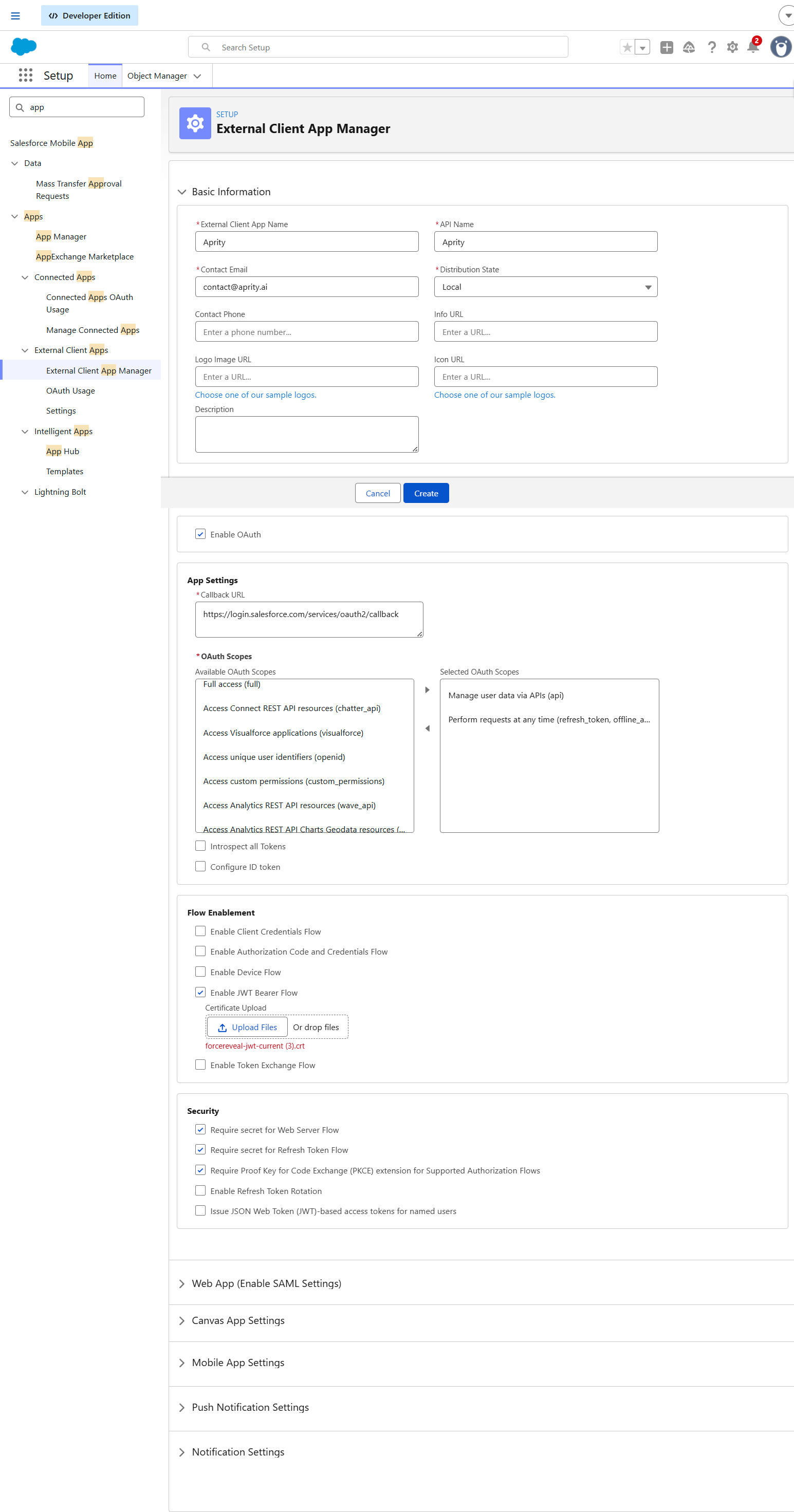Uncheck Enable JWT Bearer Flow
Viewport: 794px width, 1512px height.
[200, 993]
